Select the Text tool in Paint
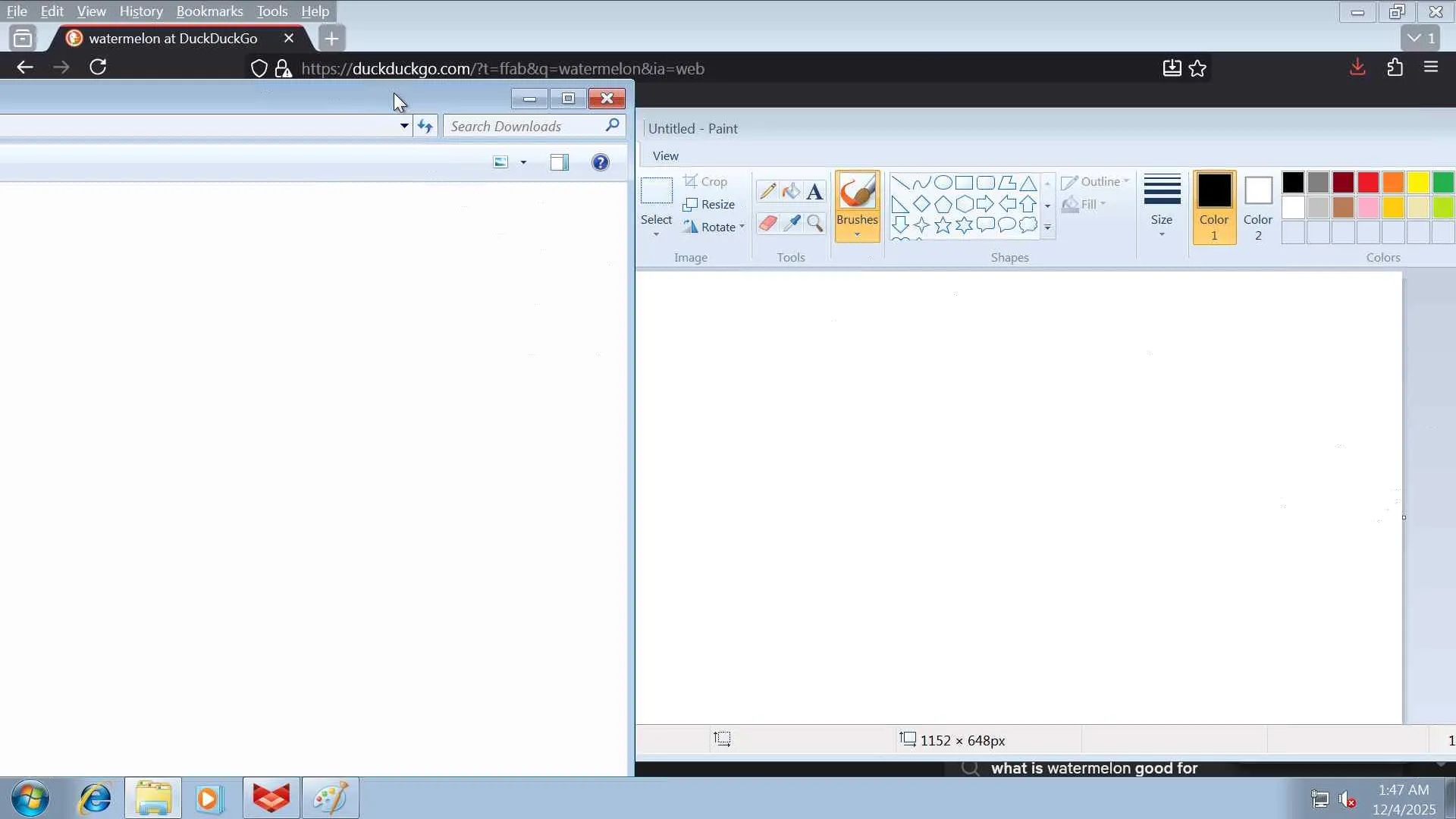1456x819 pixels. tap(814, 191)
